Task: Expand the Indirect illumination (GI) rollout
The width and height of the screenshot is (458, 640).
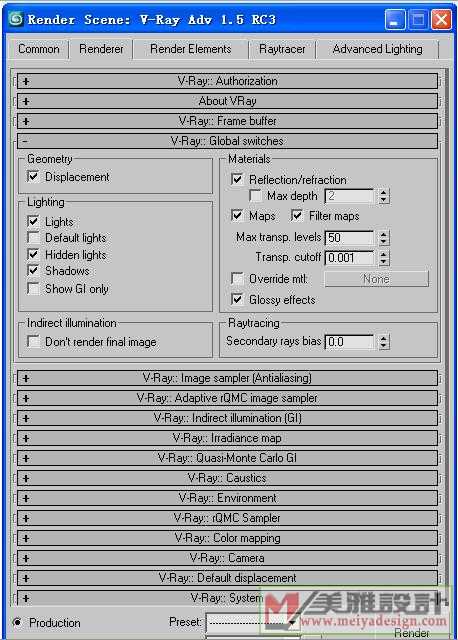Action: click(x=227, y=418)
